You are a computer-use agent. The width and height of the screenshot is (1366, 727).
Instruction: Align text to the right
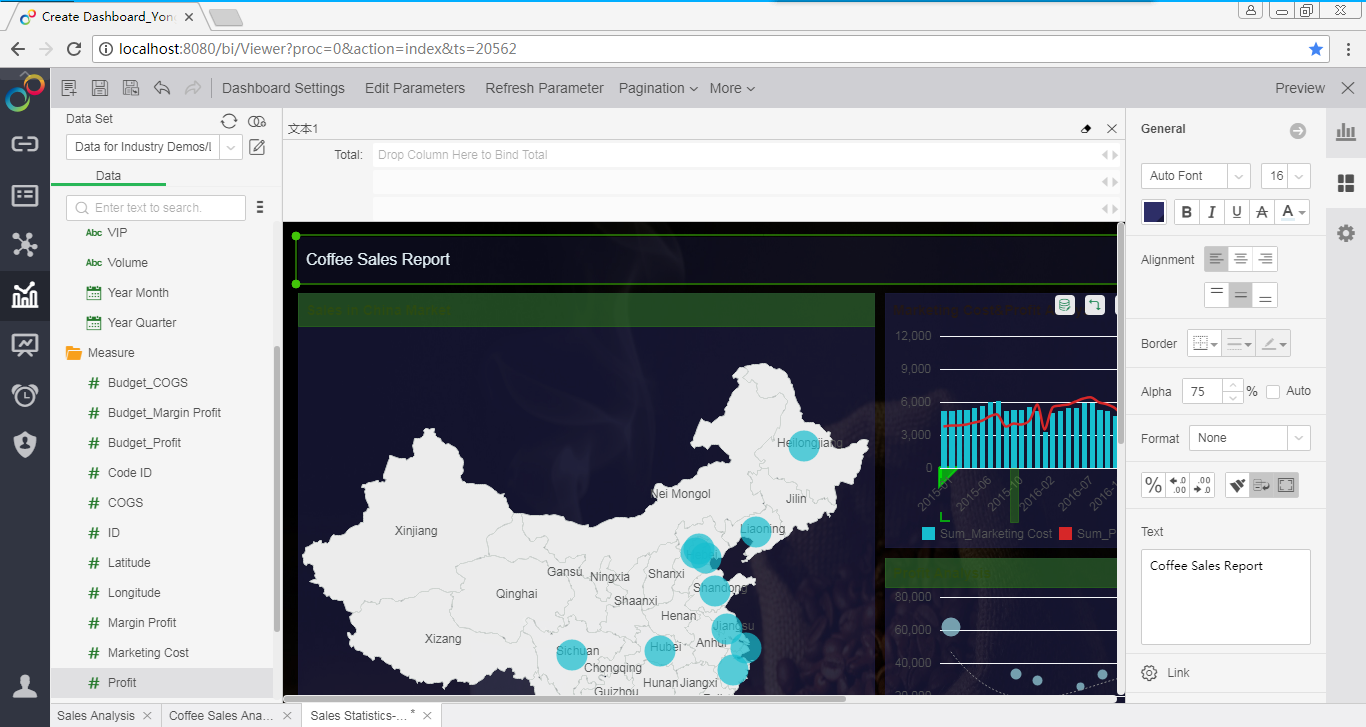tap(1265, 259)
